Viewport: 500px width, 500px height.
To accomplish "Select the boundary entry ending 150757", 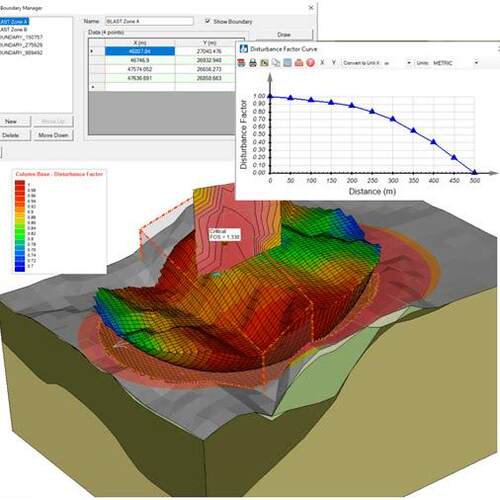I will click(x=21, y=37).
